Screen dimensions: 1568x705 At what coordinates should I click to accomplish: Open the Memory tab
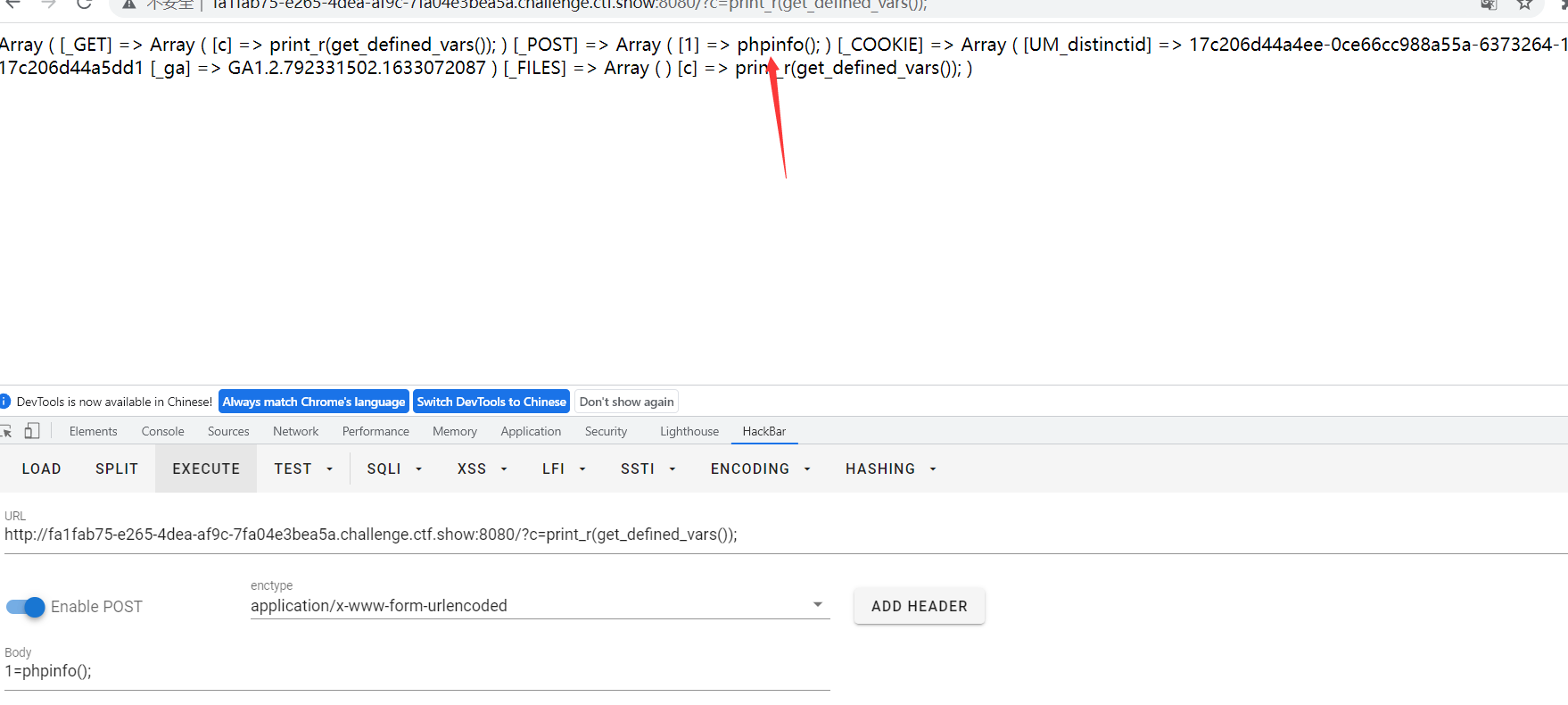click(455, 431)
